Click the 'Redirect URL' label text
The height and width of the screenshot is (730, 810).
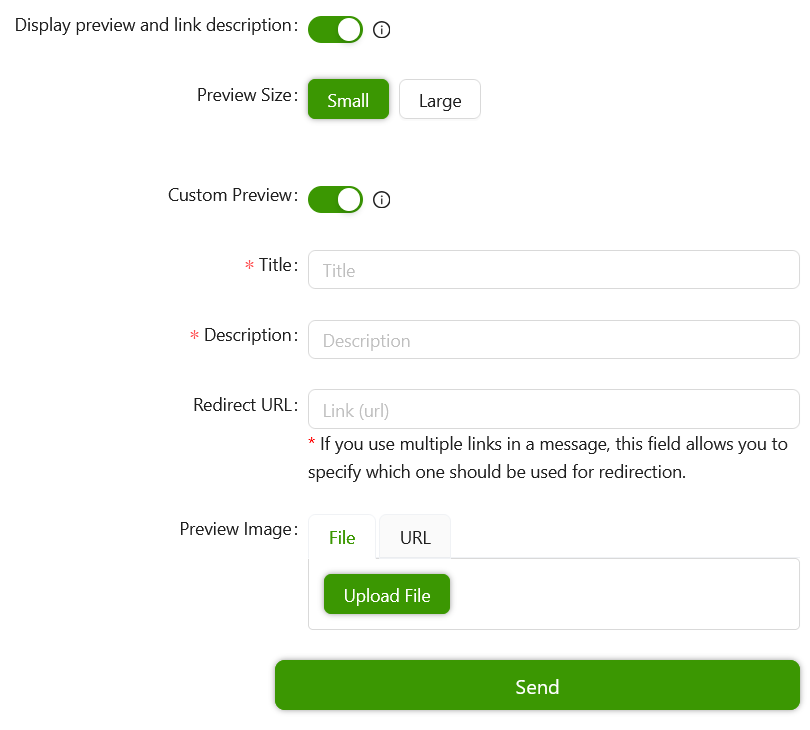pyautogui.click(x=242, y=405)
